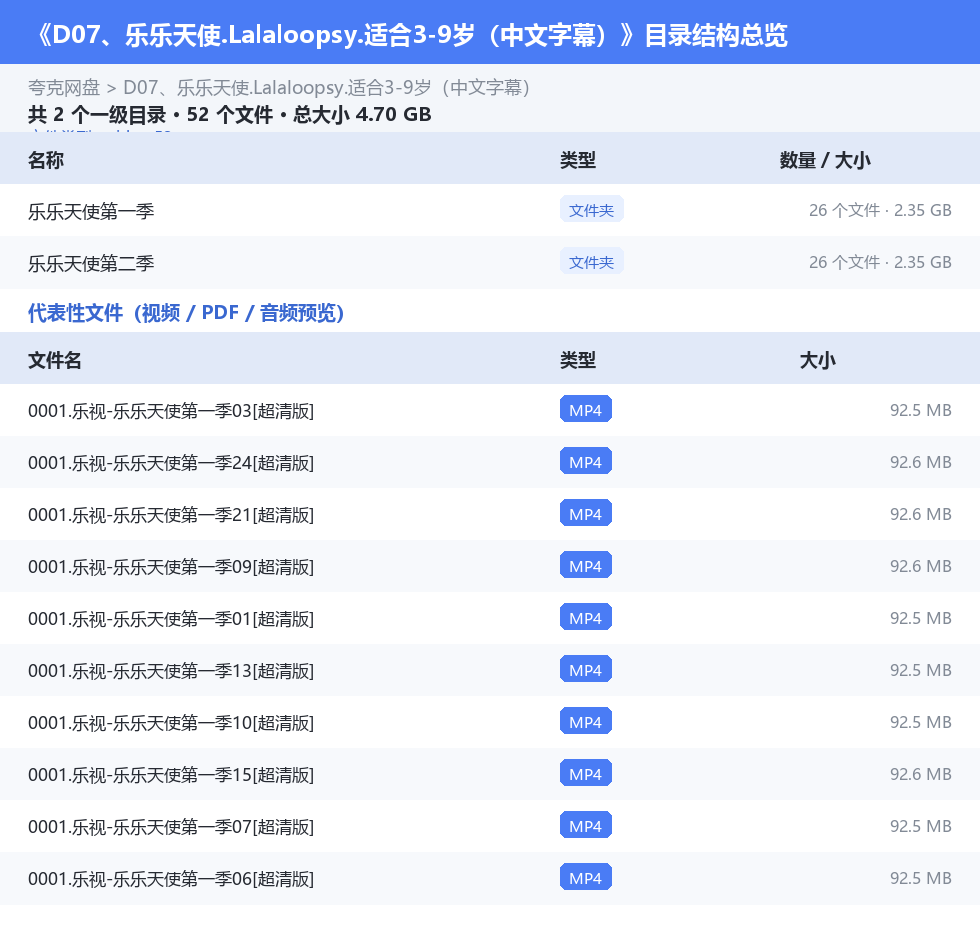Click MP4 badge of episode 01 row
Image resolution: width=980 pixels, height=936 pixels.
coord(586,617)
